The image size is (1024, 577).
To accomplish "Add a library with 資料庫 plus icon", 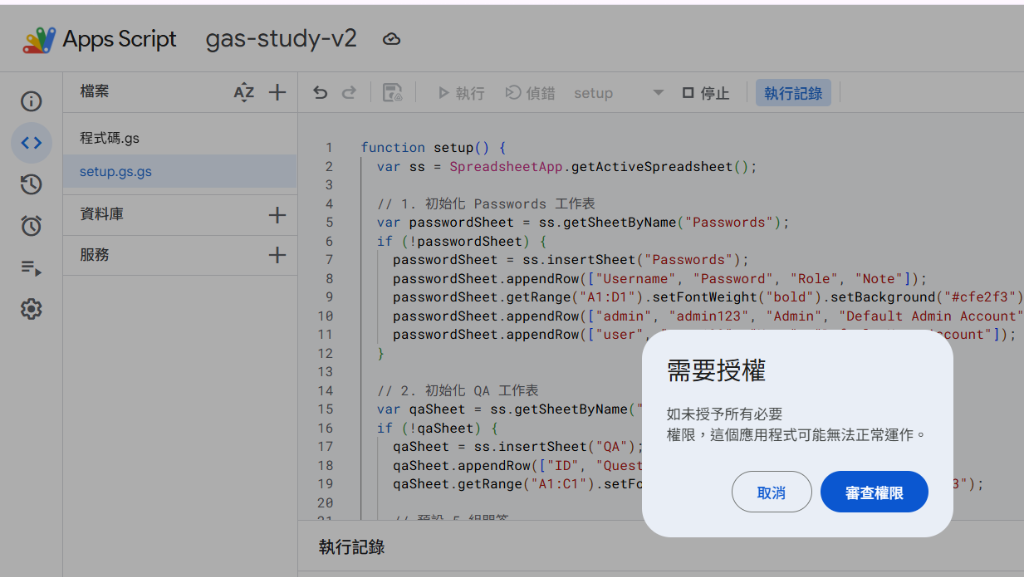I will coord(278,215).
